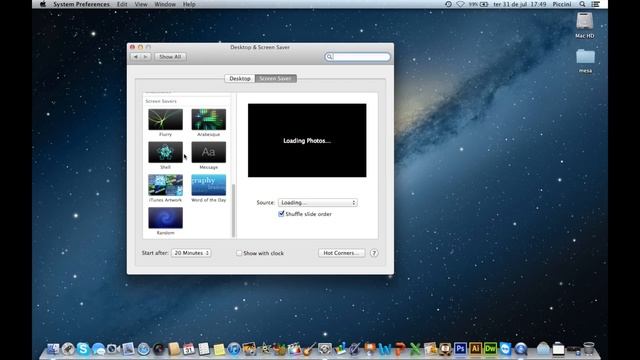The image size is (640, 360).
Task: Open Messages speech bubble icon in Dock
Action: click(x=98, y=349)
